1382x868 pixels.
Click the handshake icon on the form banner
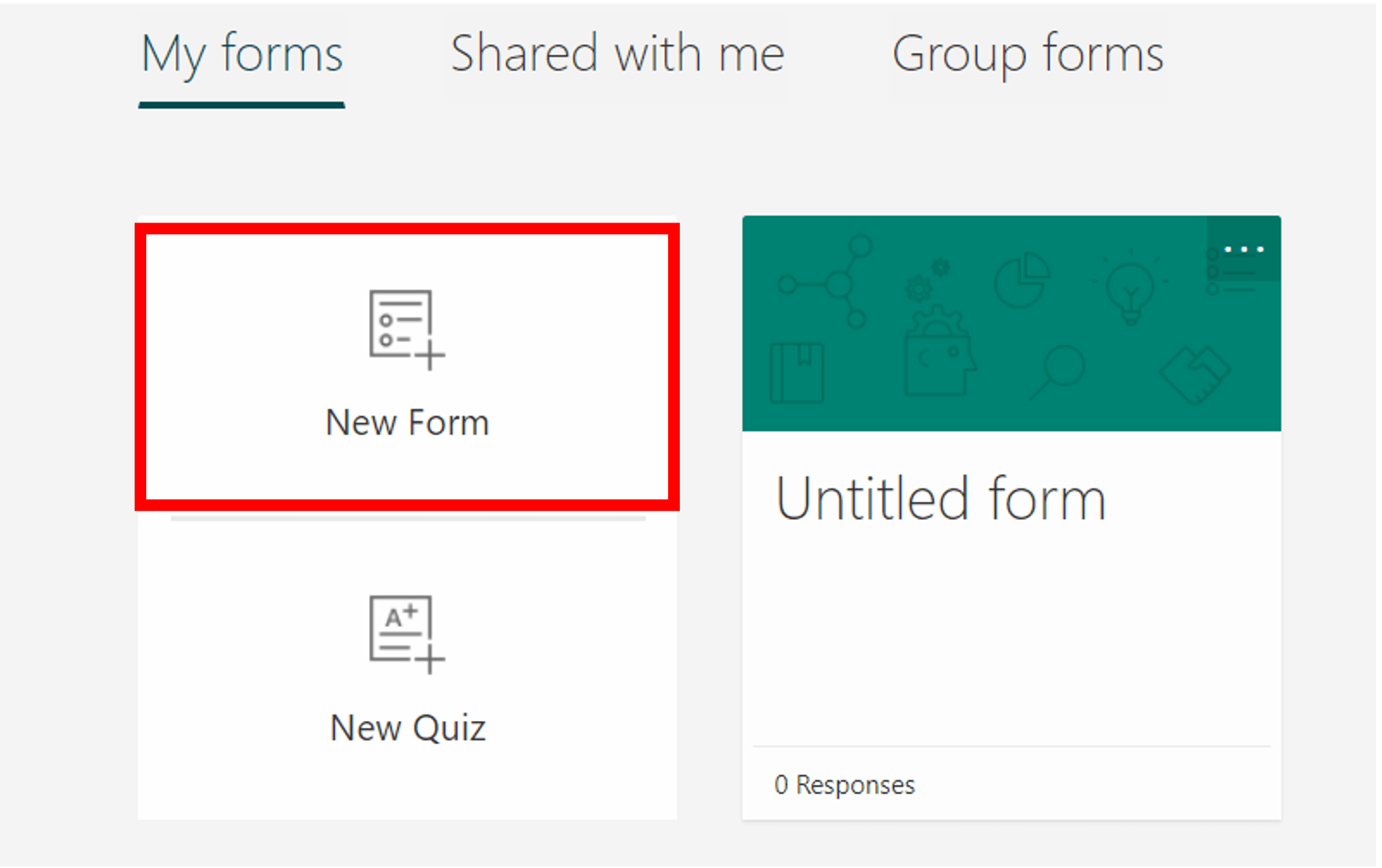pyautogui.click(x=1197, y=374)
